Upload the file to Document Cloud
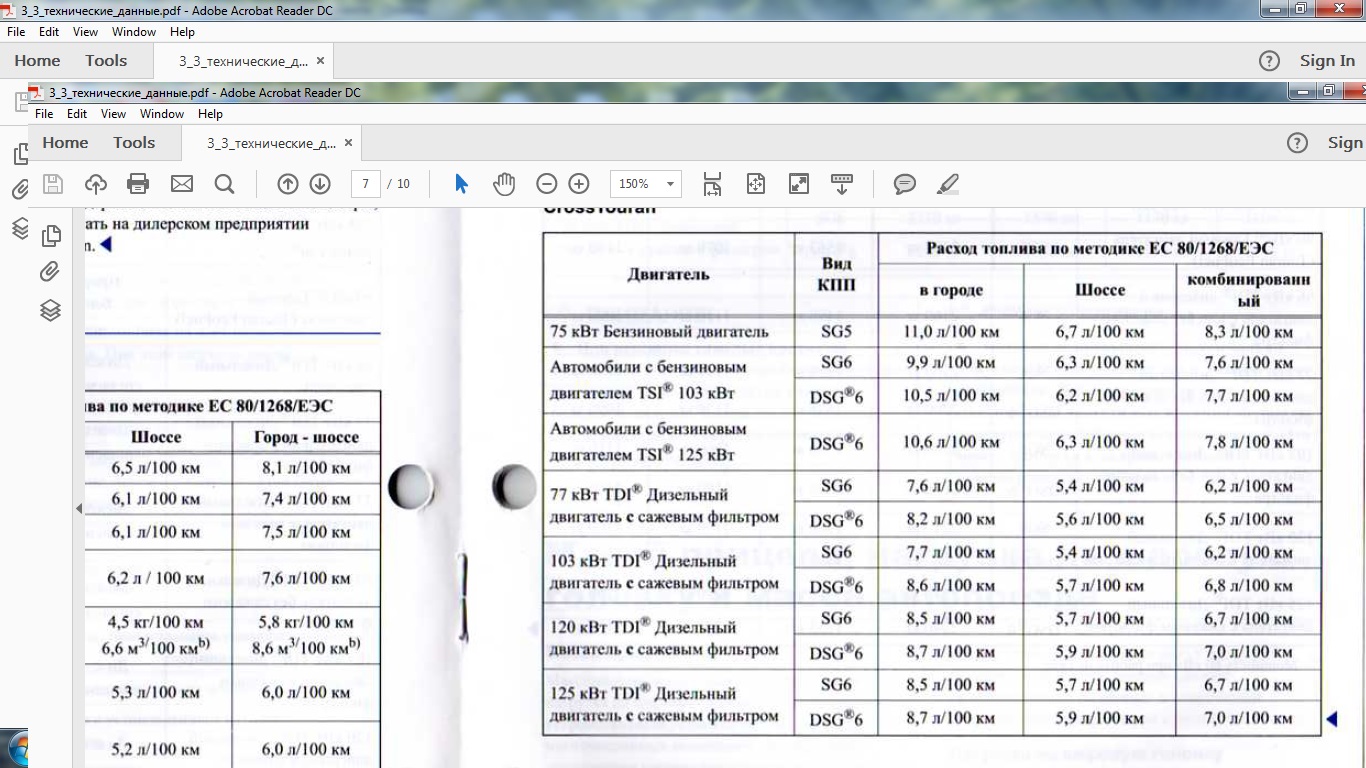The height and width of the screenshot is (768, 1366). pos(96,184)
